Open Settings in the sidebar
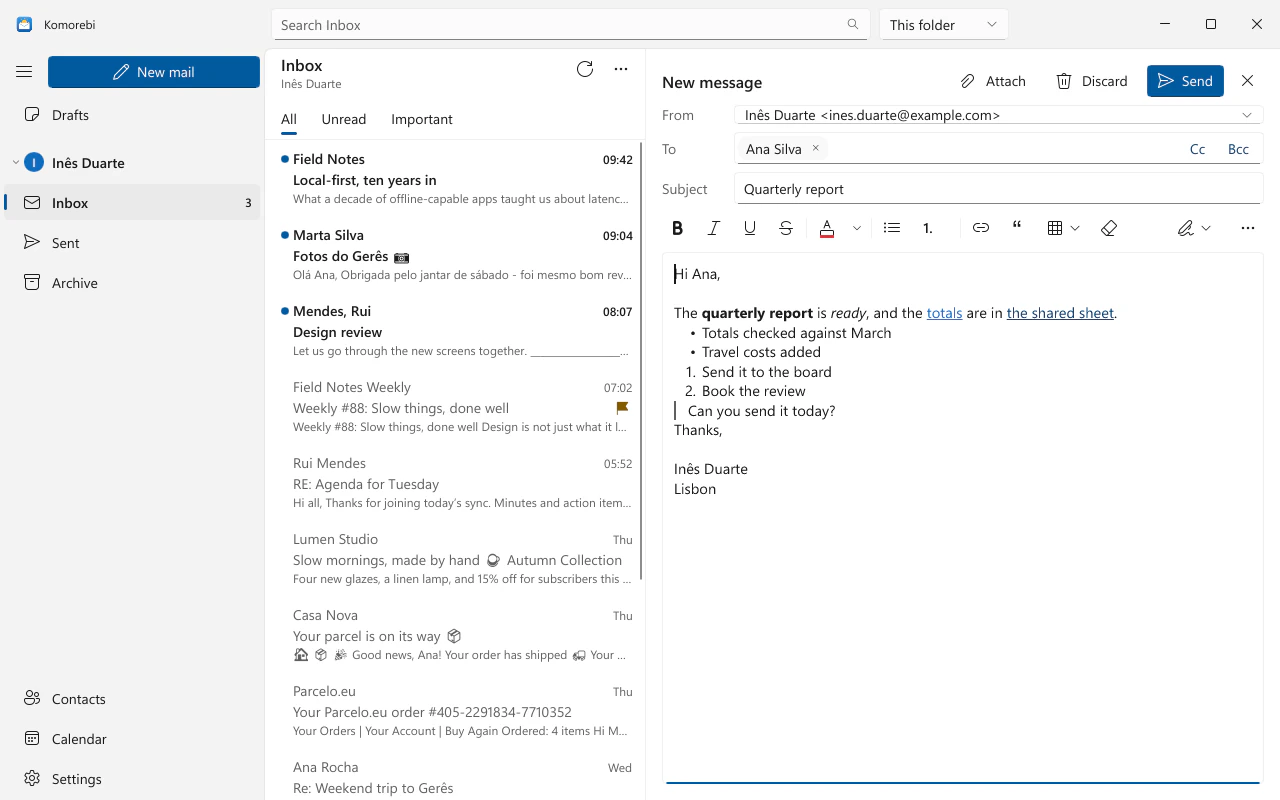 point(132,779)
